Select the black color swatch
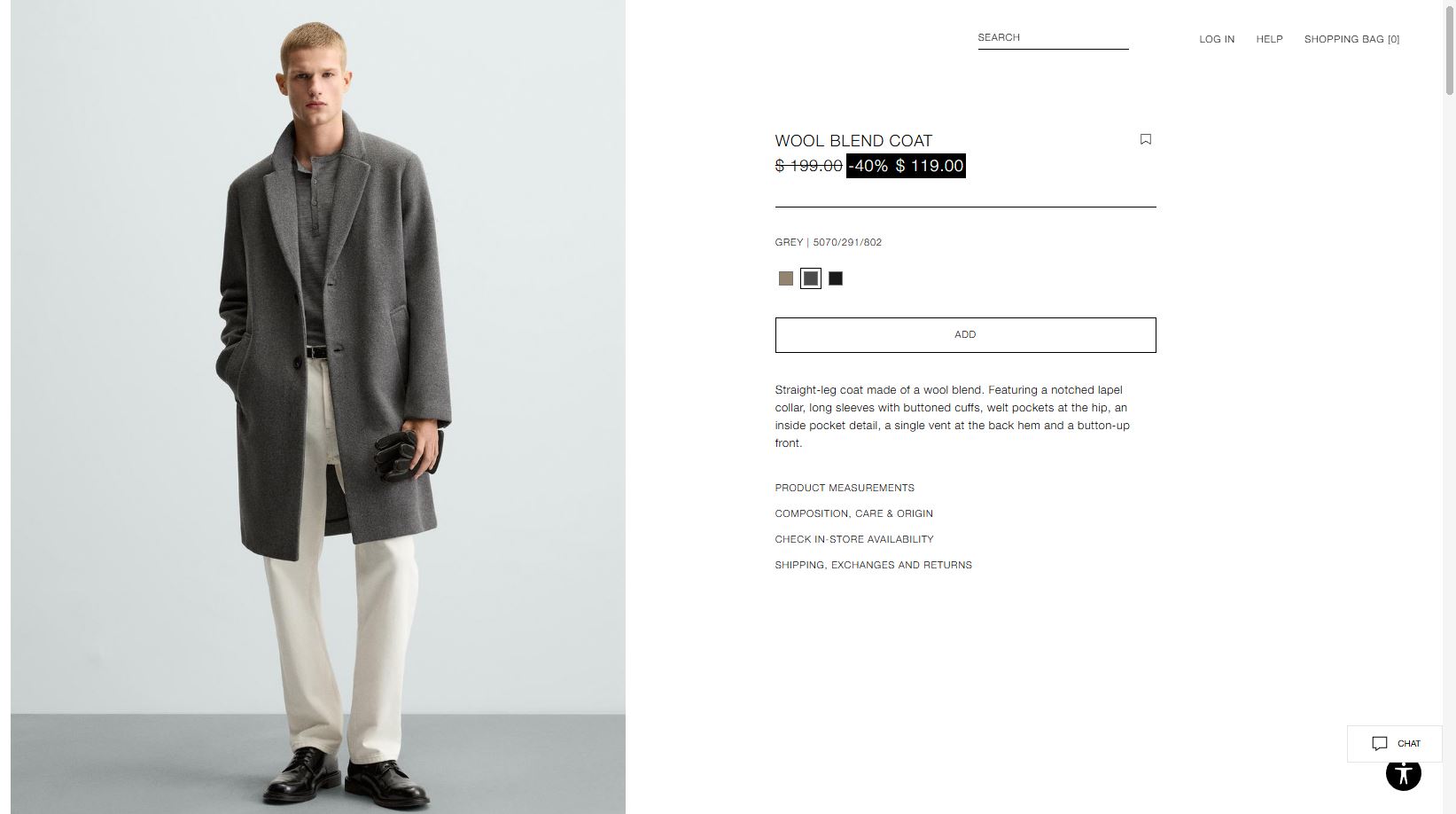Viewport: 1456px width, 814px height. coord(836,278)
